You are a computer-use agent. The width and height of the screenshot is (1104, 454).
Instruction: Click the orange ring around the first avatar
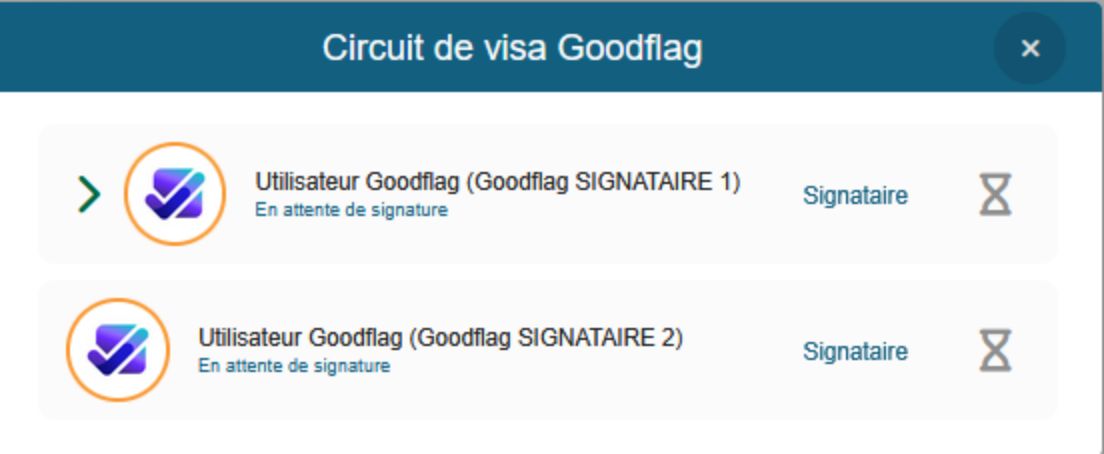click(x=175, y=146)
